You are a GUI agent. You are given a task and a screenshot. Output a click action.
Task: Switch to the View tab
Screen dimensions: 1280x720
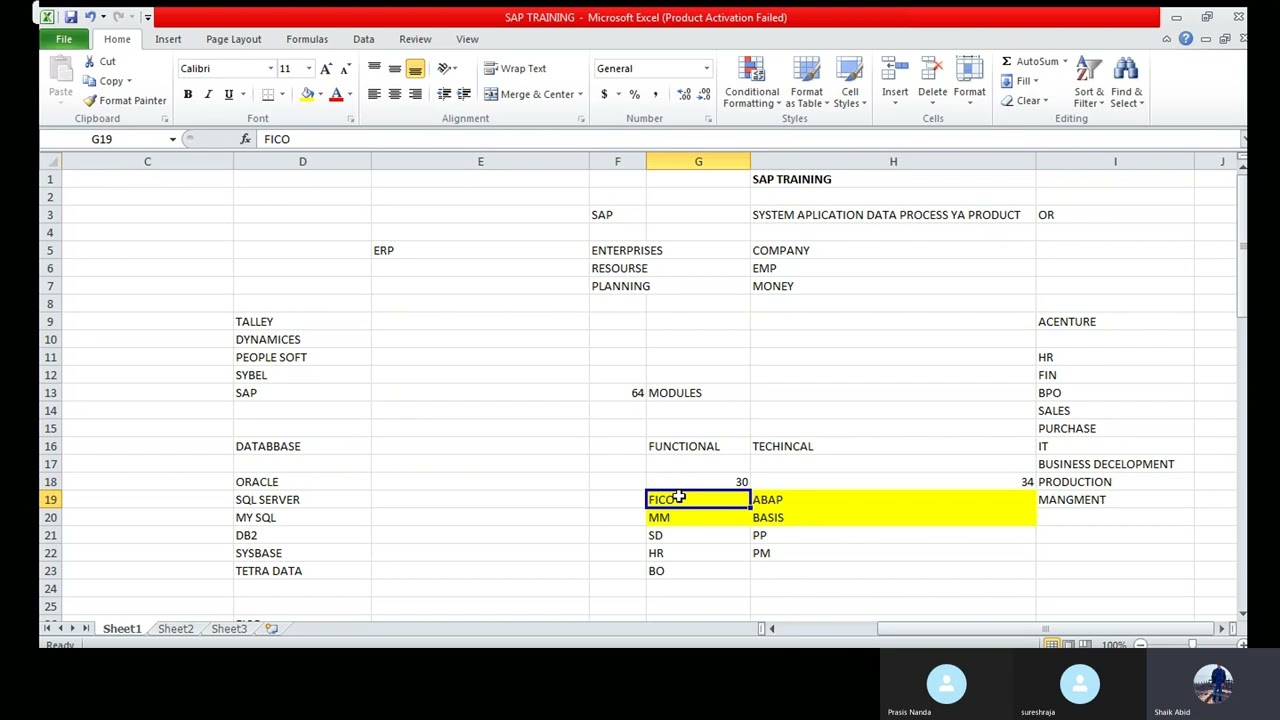pos(467,39)
